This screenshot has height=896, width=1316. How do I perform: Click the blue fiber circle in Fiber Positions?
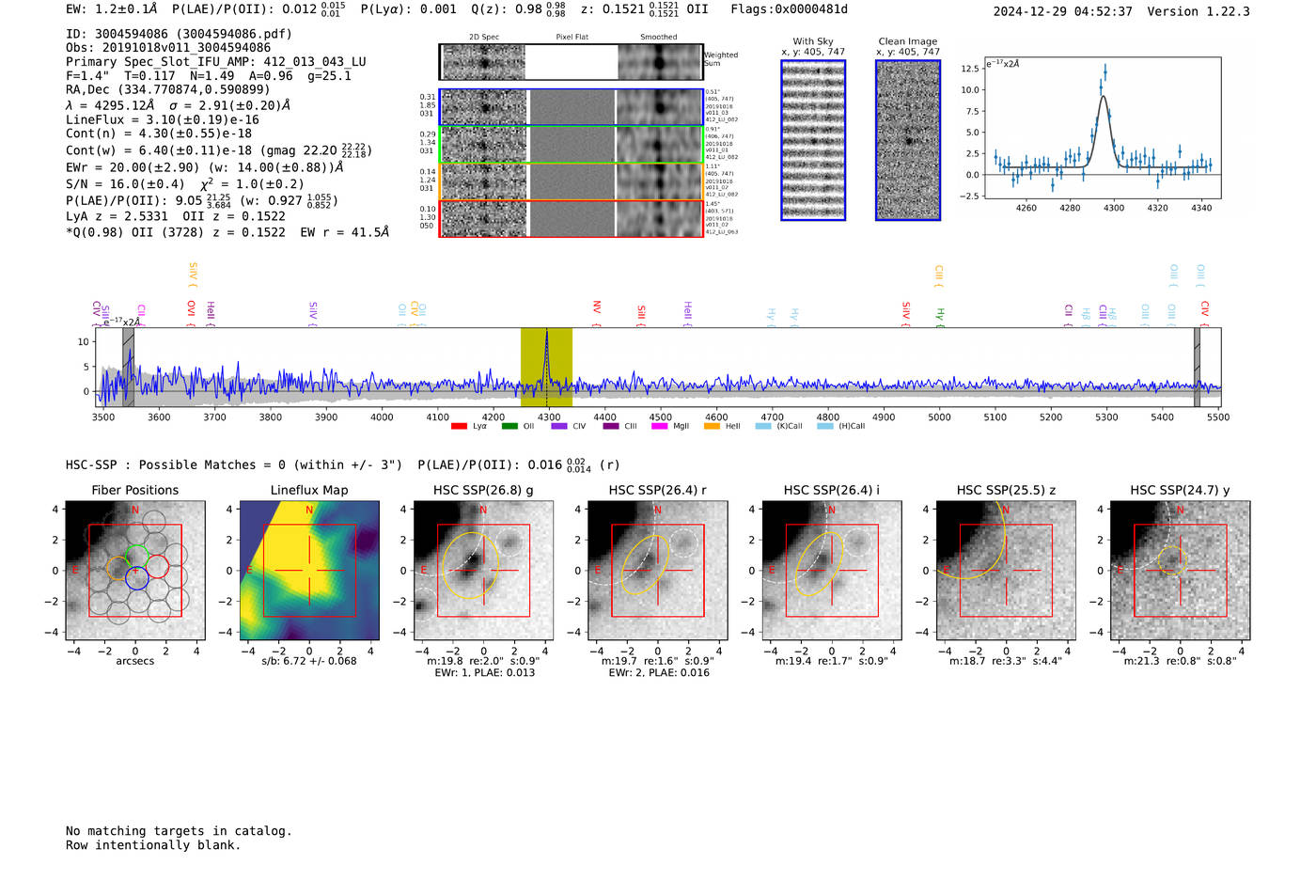point(137,578)
